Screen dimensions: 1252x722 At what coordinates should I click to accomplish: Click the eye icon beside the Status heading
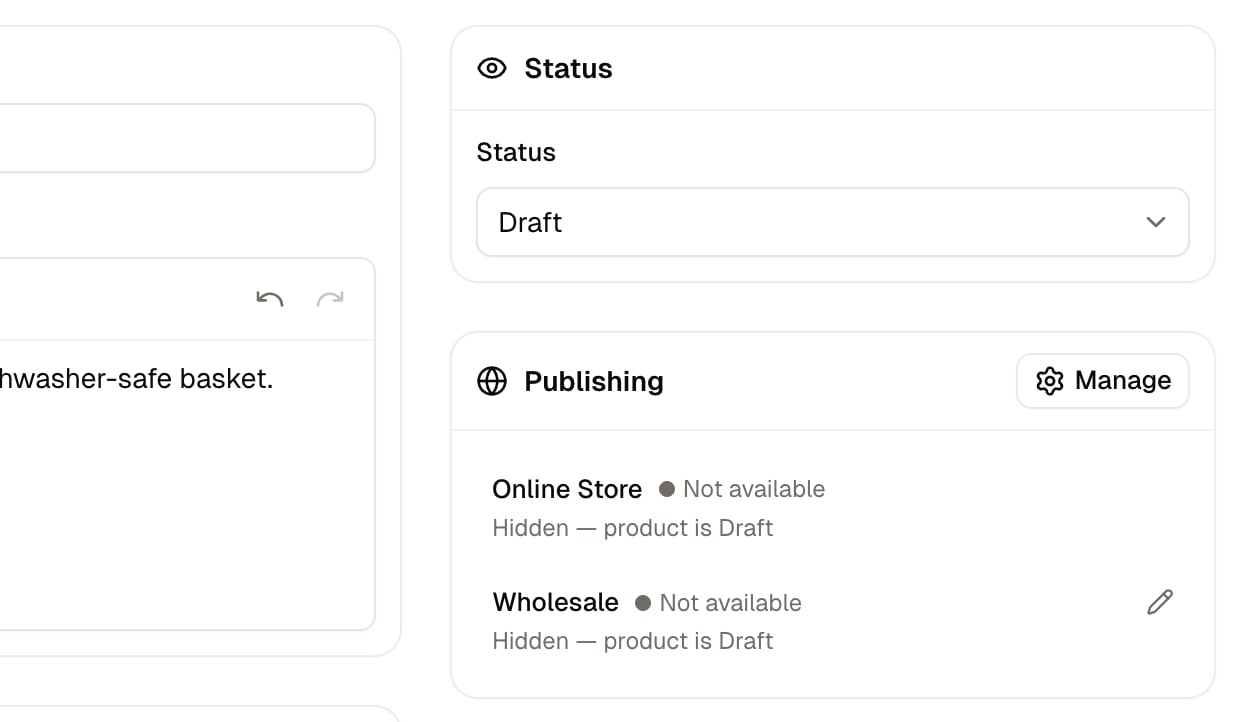(x=492, y=68)
